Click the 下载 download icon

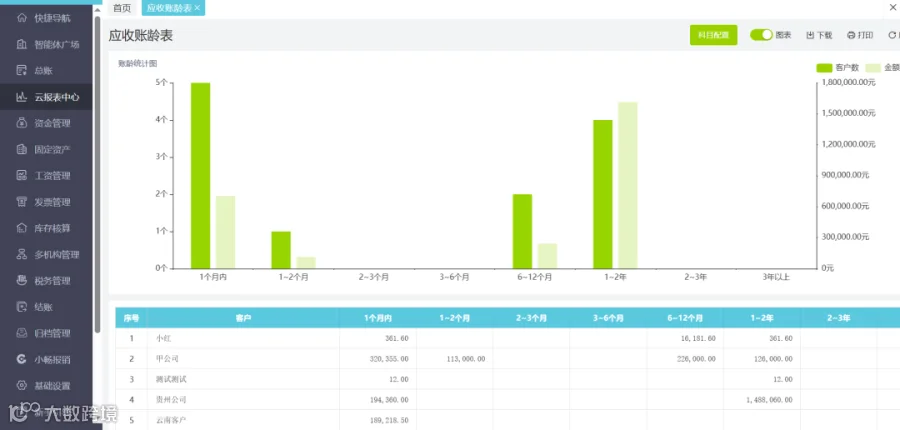coord(810,35)
